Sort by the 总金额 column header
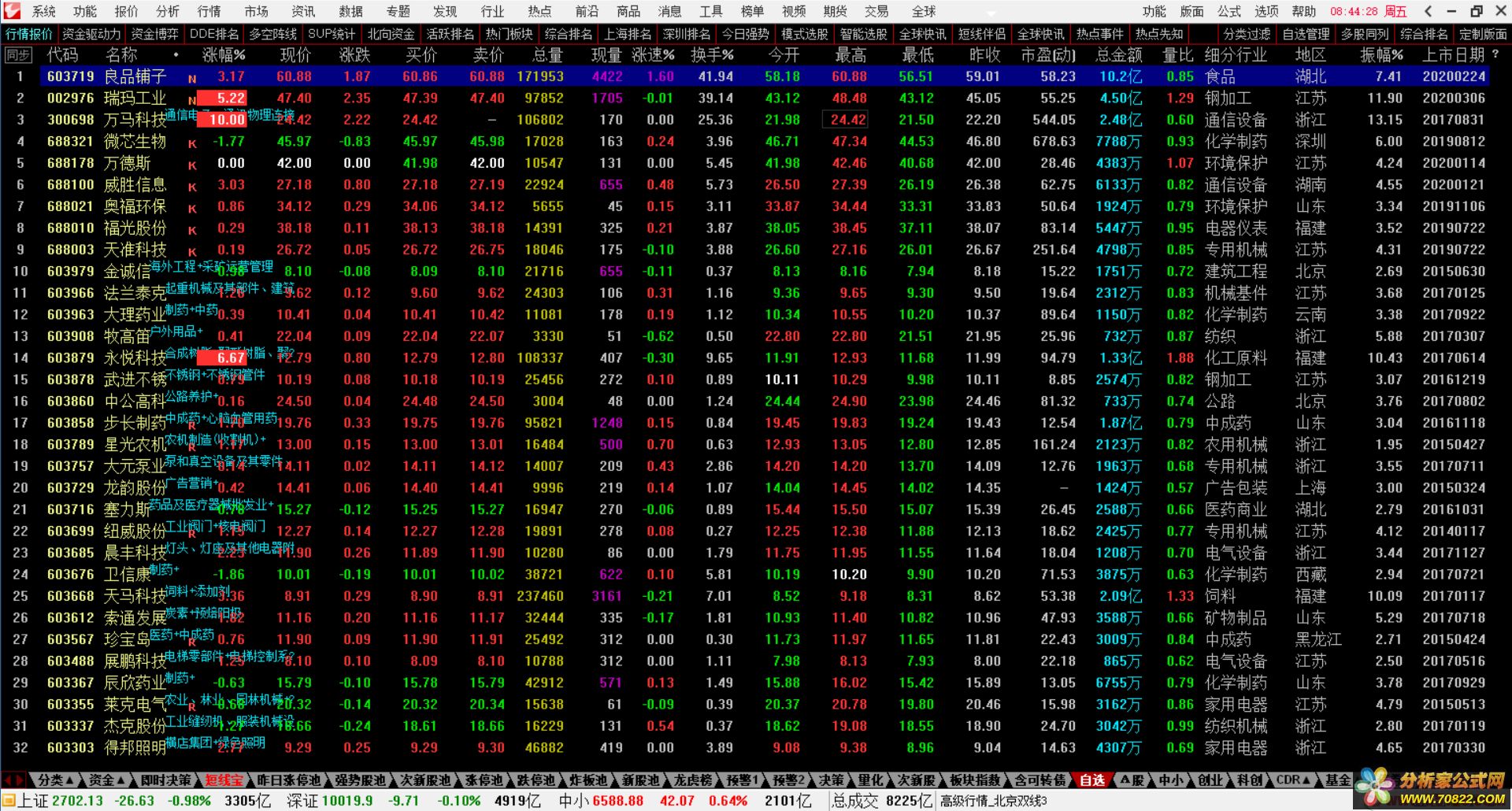This screenshot has width=1512, height=811. pyautogui.click(x=1118, y=55)
